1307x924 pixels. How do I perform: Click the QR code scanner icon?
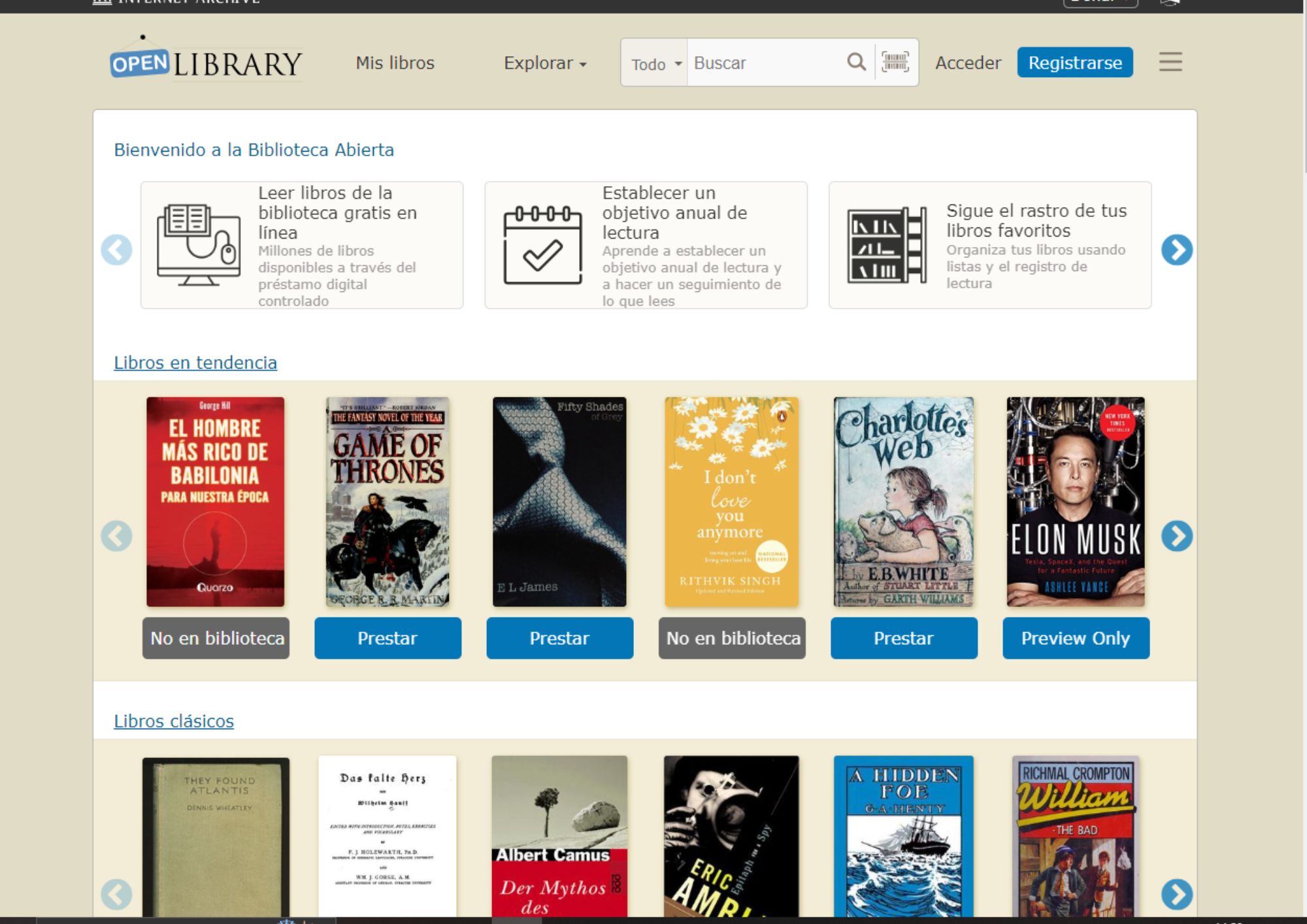tap(894, 61)
